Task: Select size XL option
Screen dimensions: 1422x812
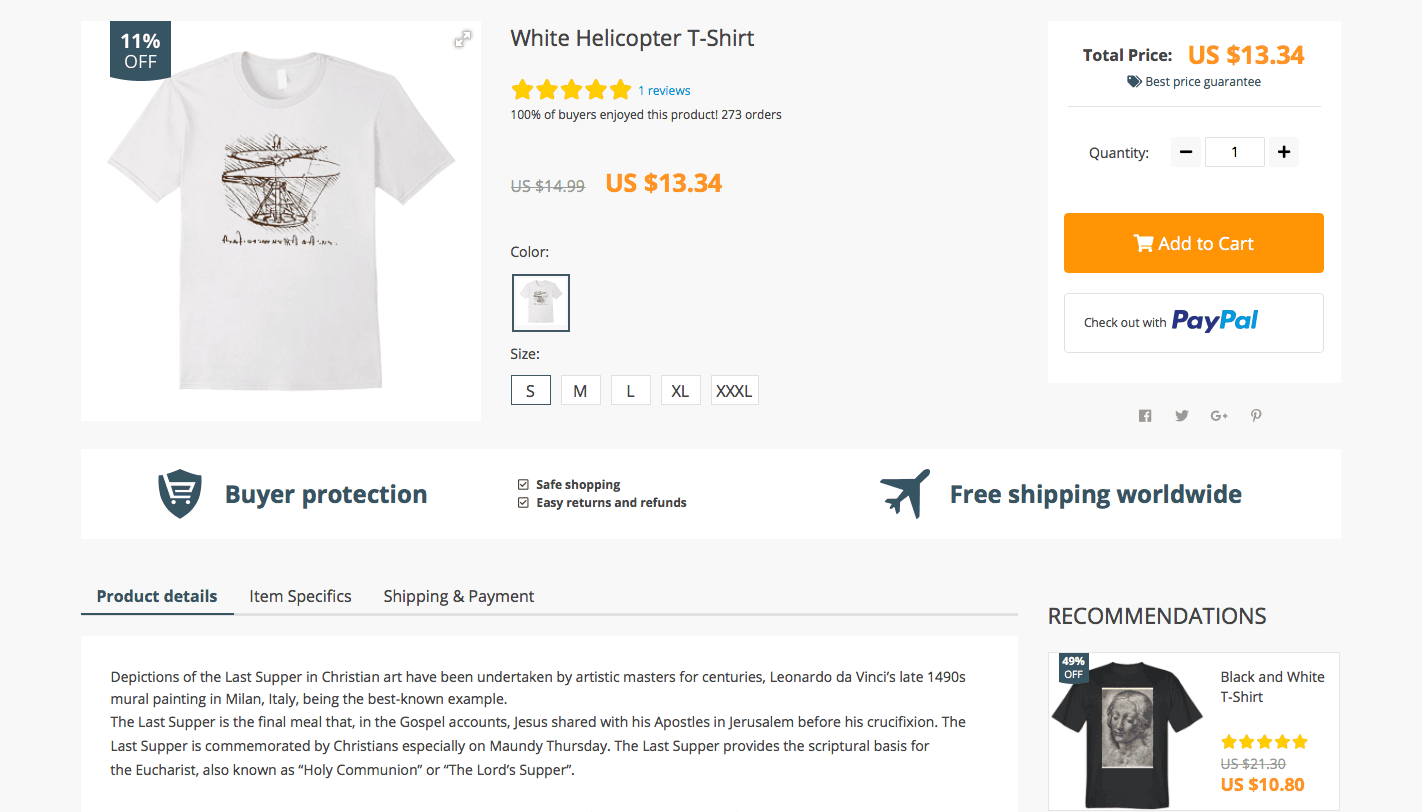Action: (680, 391)
